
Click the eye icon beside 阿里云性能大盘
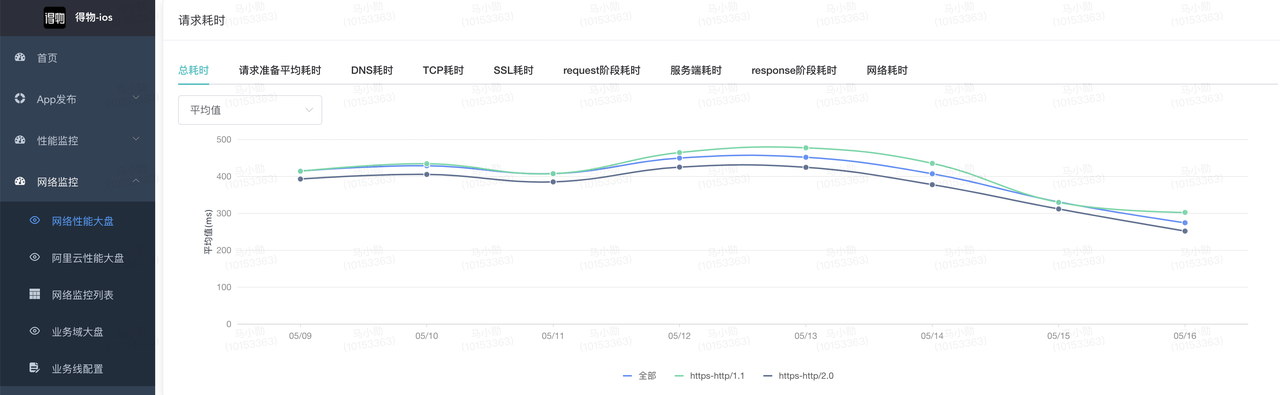[x=35, y=258]
